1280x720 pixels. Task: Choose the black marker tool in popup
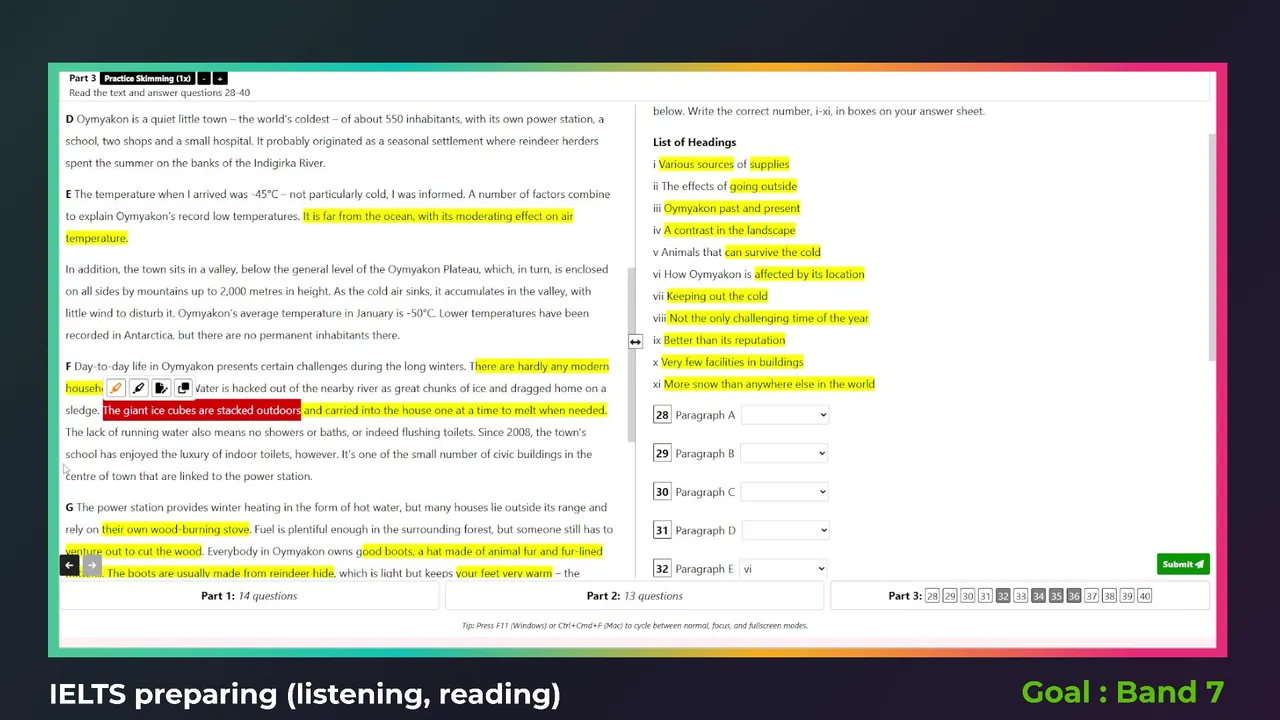tap(139, 388)
